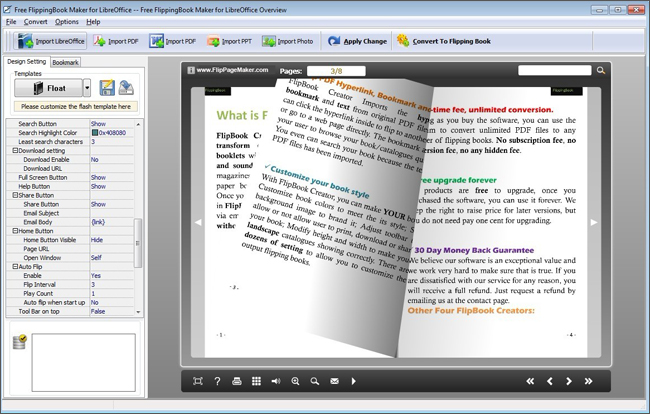Click the previous page chevron icon
650x414 pixels.
click(x=550, y=381)
